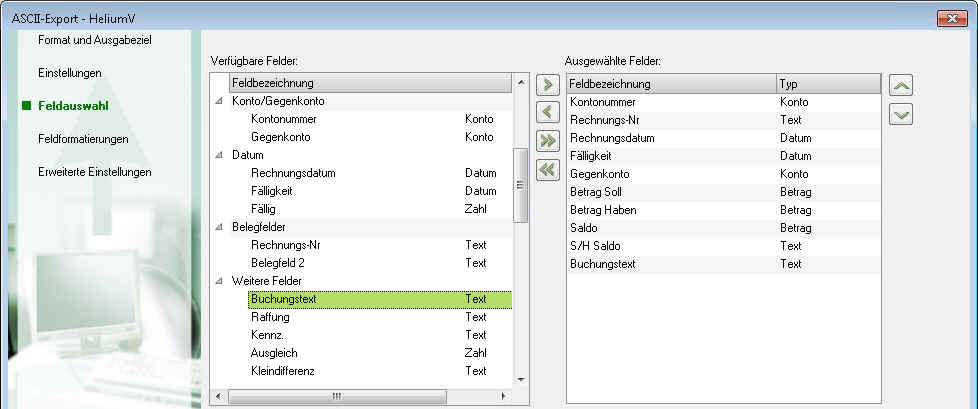Screen dimensions: 978x409
Task: Collapse the Datum tree group
Action: [219, 155]
